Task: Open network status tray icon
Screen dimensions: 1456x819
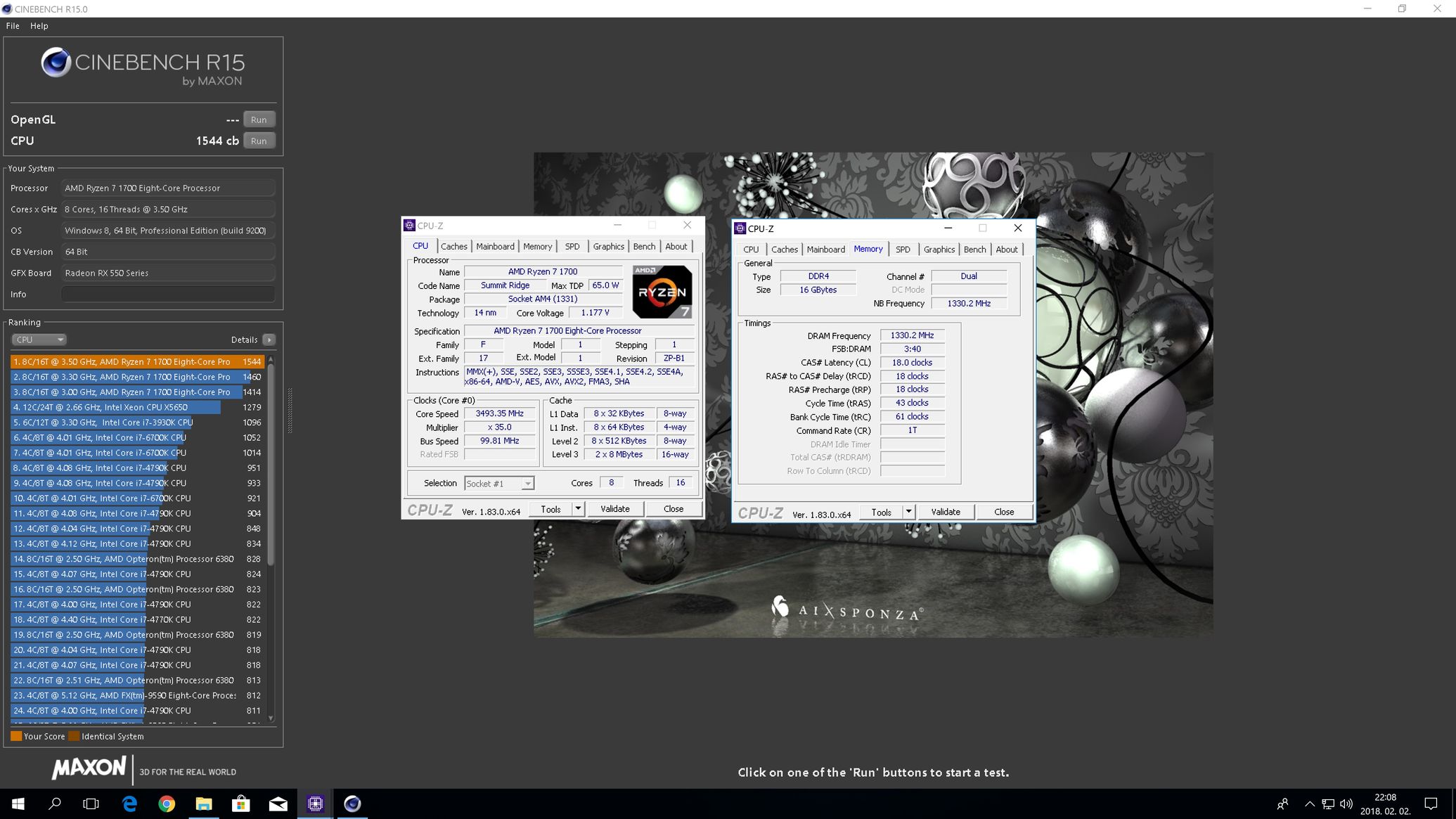Action: point(1328,804)
